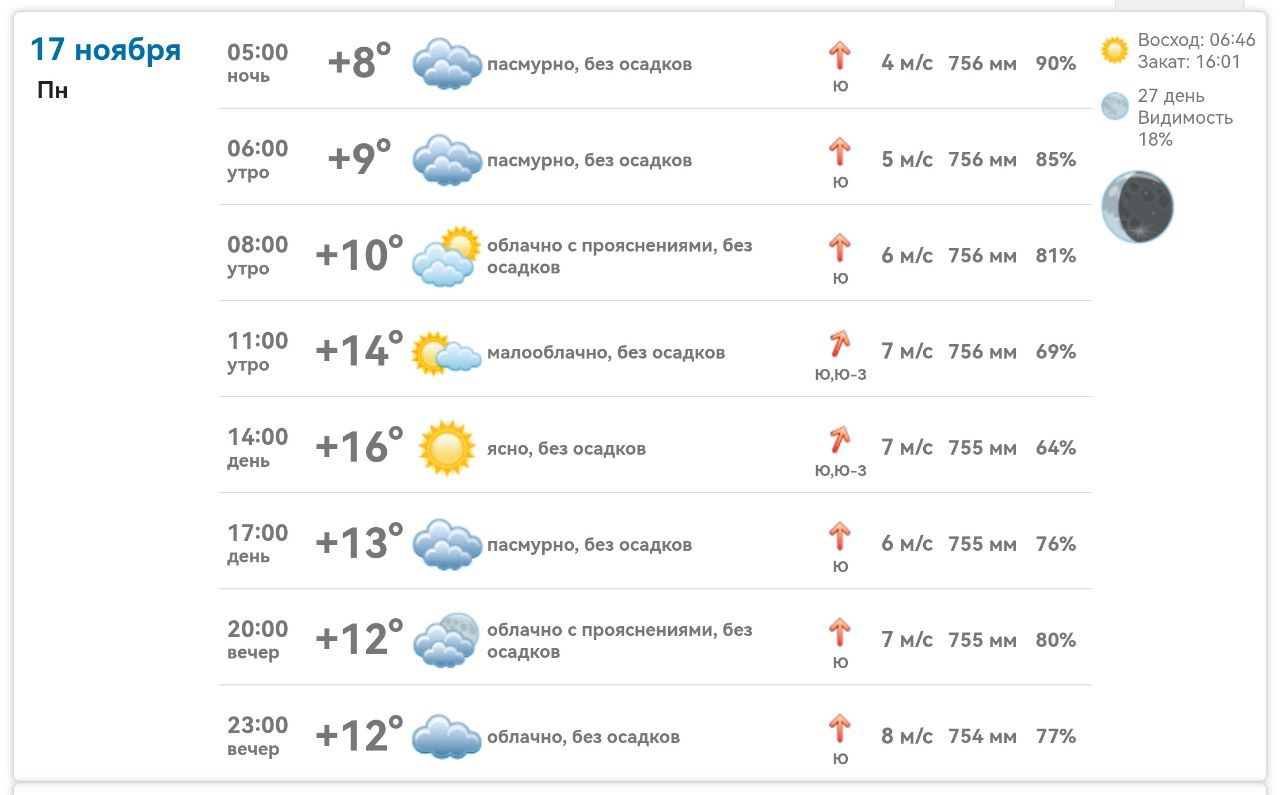The width and height of the screenshot is (1280, 795).
Task: Click the ясно, без осадков description
Action: click(x=566, y=448)
